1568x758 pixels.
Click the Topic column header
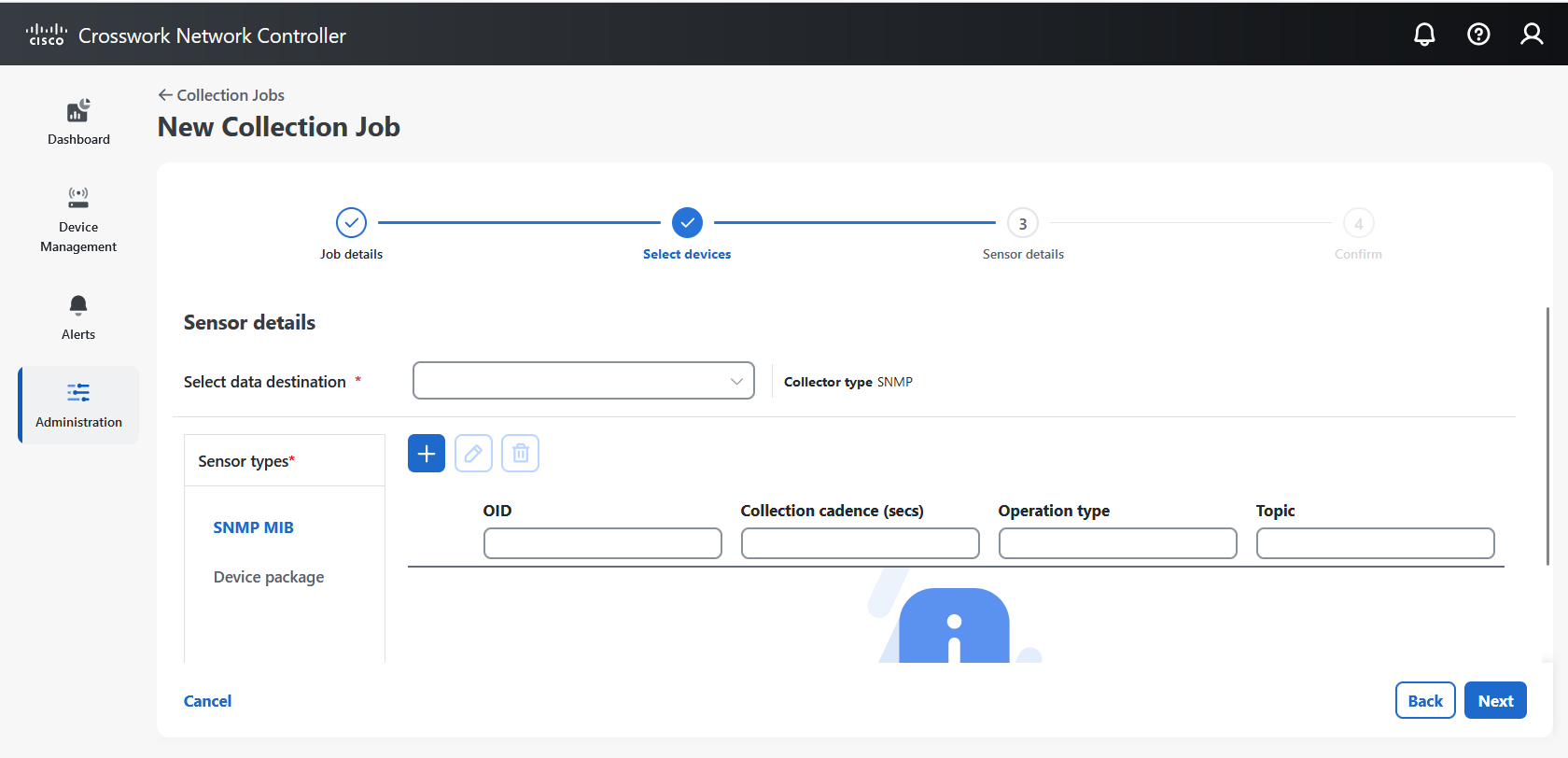point(1275,511)
